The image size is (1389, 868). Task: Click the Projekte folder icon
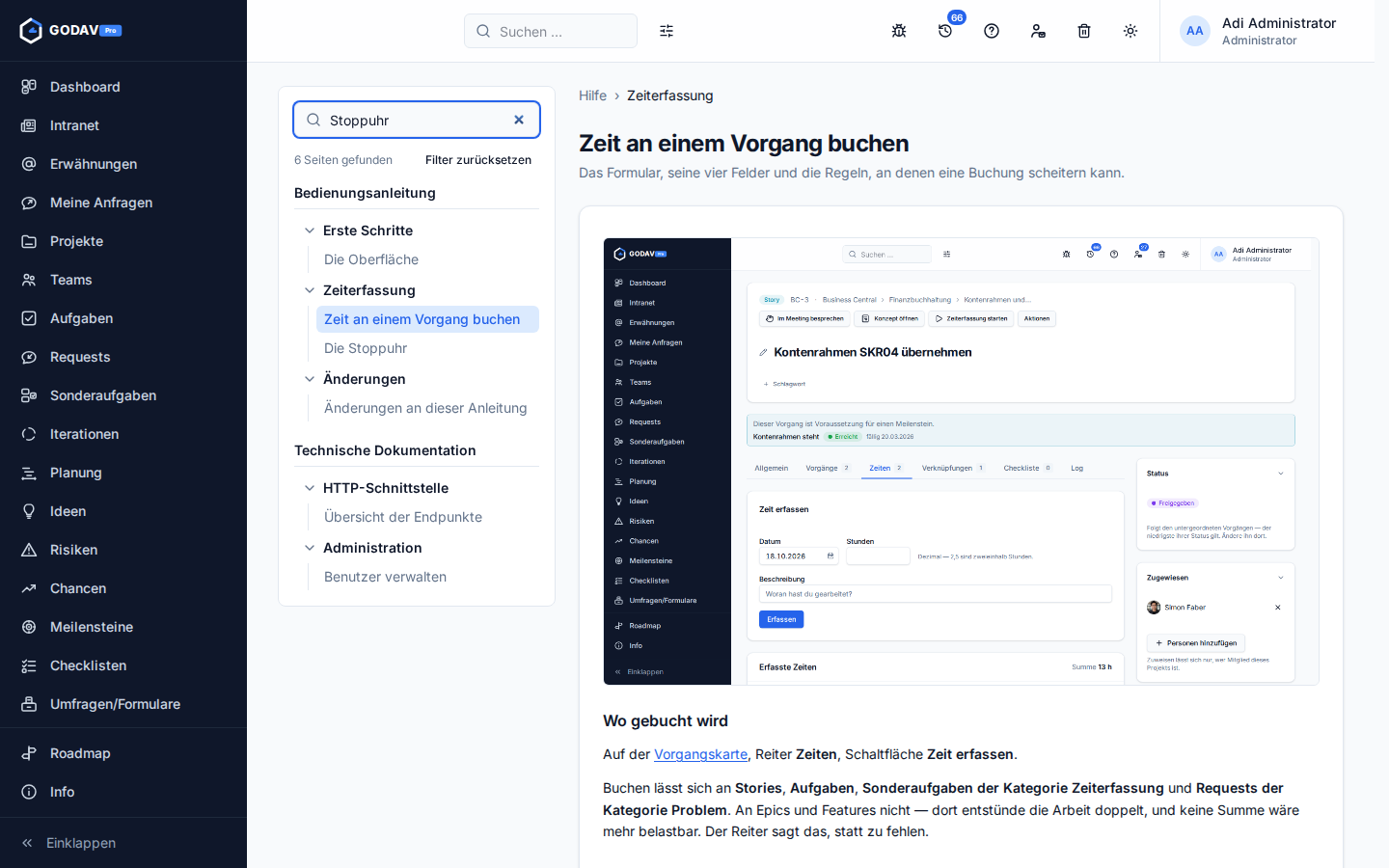tap(29, 241)
